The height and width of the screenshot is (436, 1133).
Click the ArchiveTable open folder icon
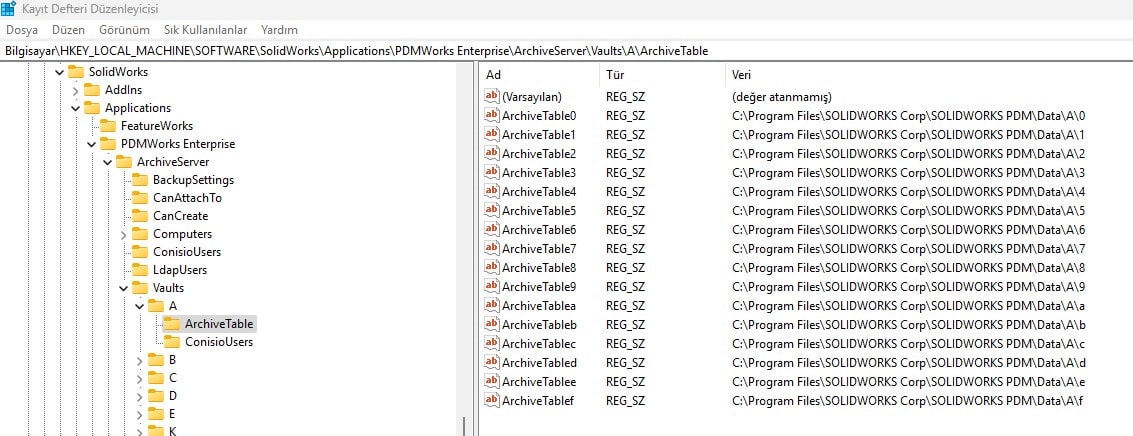(171, 324)
